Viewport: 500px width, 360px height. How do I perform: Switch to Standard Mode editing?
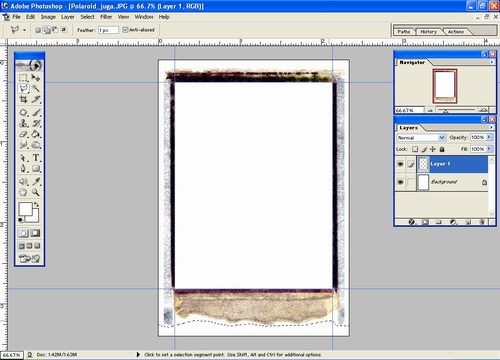(23, 233)
